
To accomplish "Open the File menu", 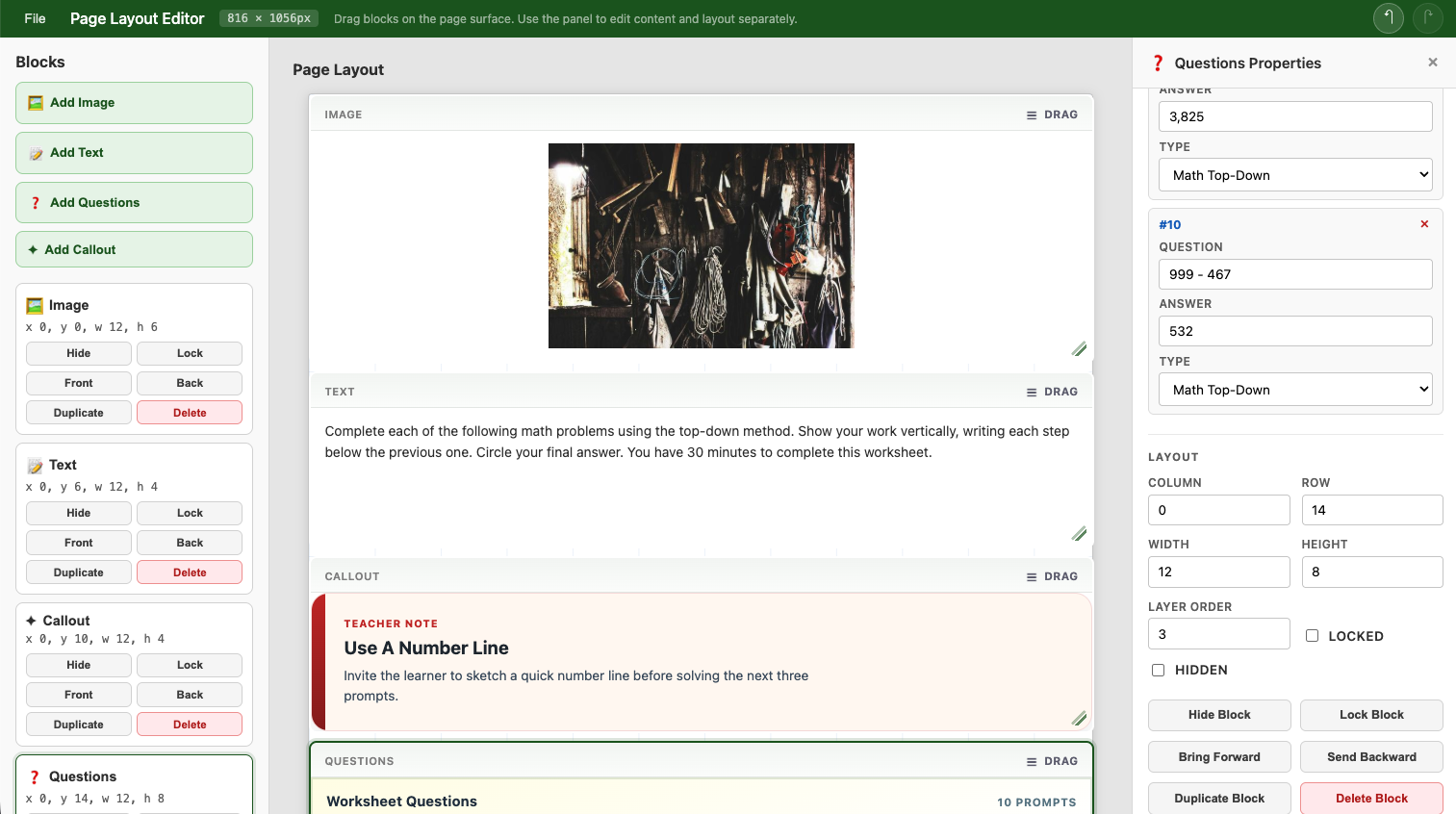I will [x=35, y=17].
